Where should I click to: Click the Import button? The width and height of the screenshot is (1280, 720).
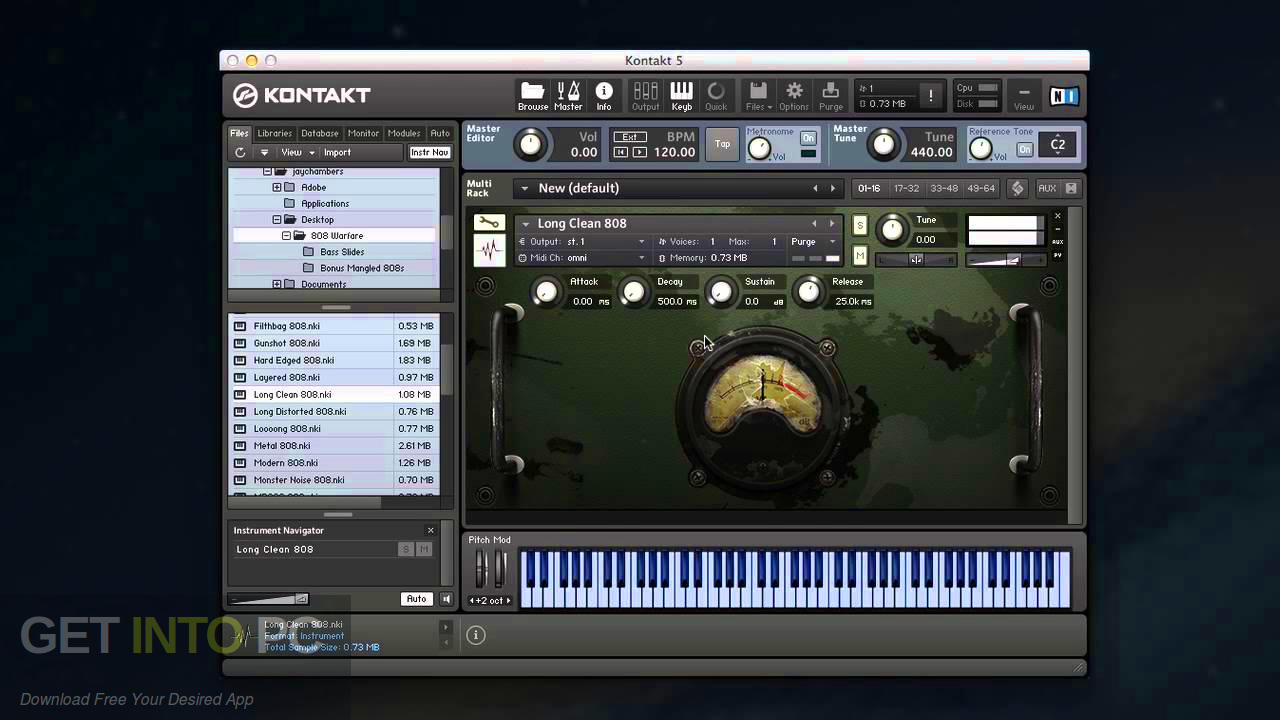coord(337,152)
